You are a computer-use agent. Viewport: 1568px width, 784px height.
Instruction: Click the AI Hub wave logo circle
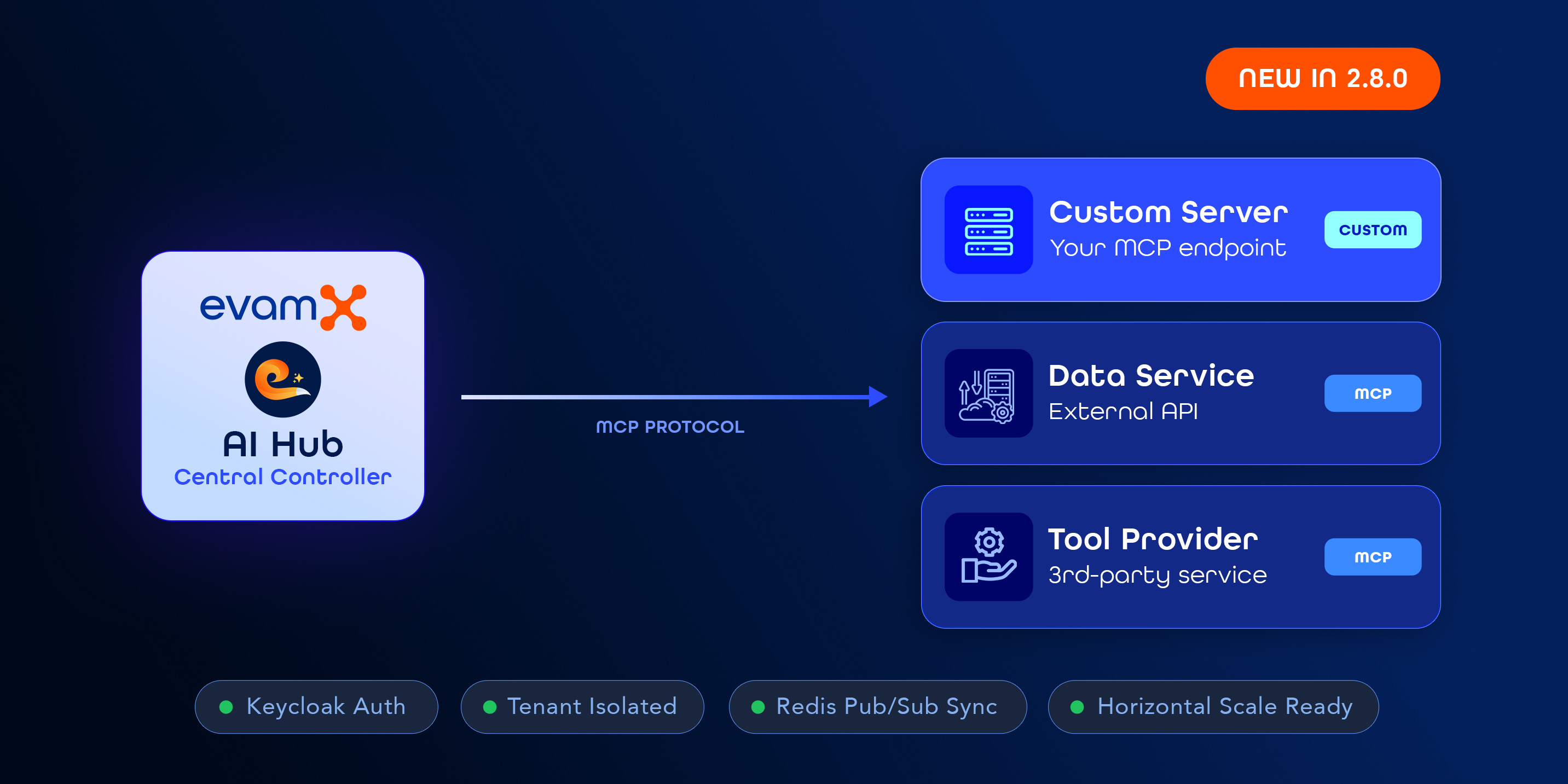click(x=282, y=379)
